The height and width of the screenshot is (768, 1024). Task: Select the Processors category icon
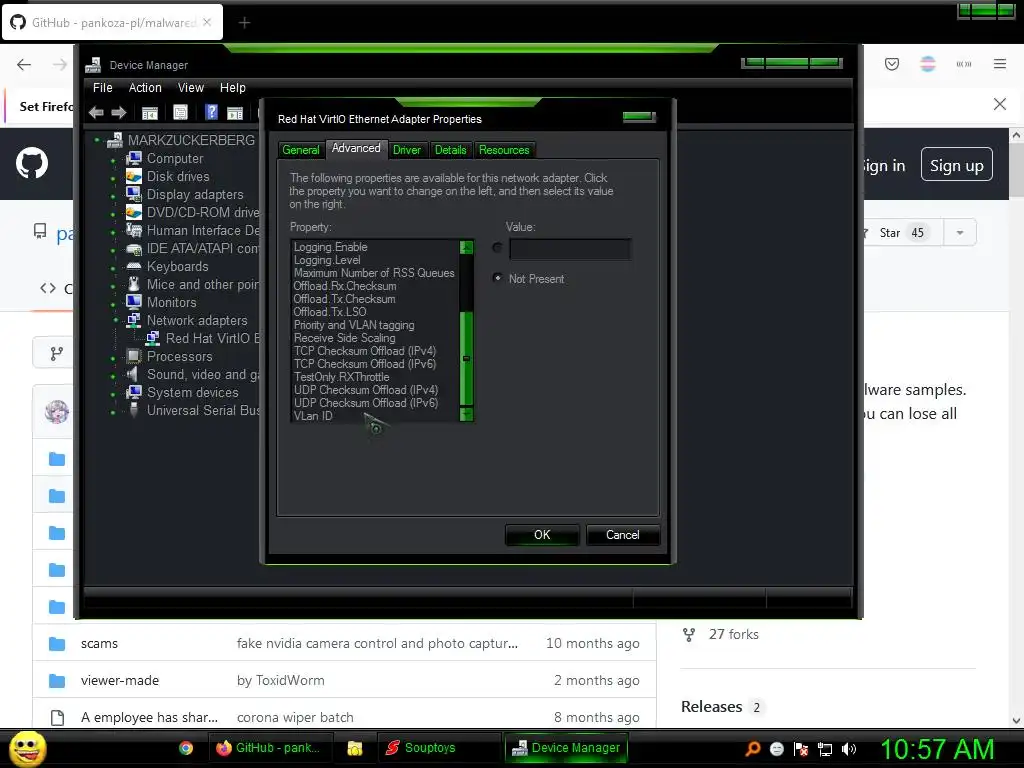point(134,356)
